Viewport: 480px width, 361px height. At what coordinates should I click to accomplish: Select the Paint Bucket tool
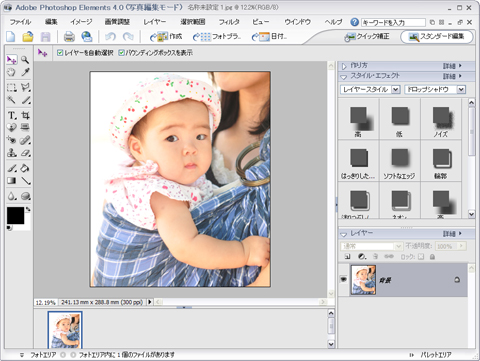(x=25, y=168)
